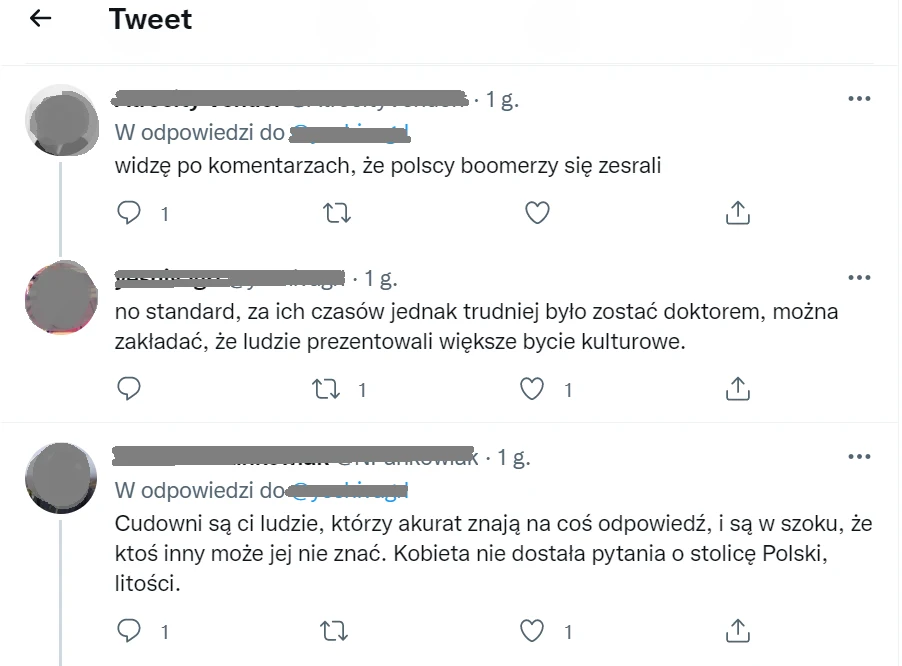This screenshot has height=666, width=902.
Task: Open the reply dialog for the boomer tweet
Action: [129, 212]
